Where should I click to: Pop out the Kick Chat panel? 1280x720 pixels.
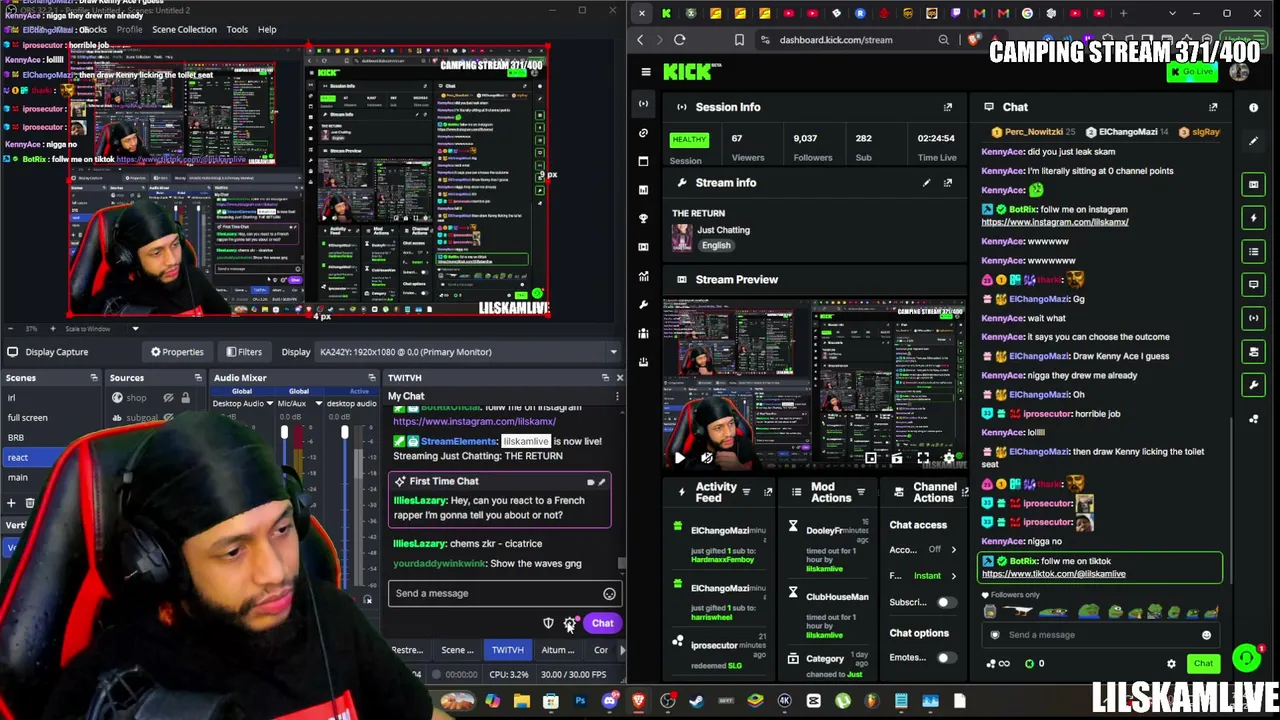[x=1213, y=107]
